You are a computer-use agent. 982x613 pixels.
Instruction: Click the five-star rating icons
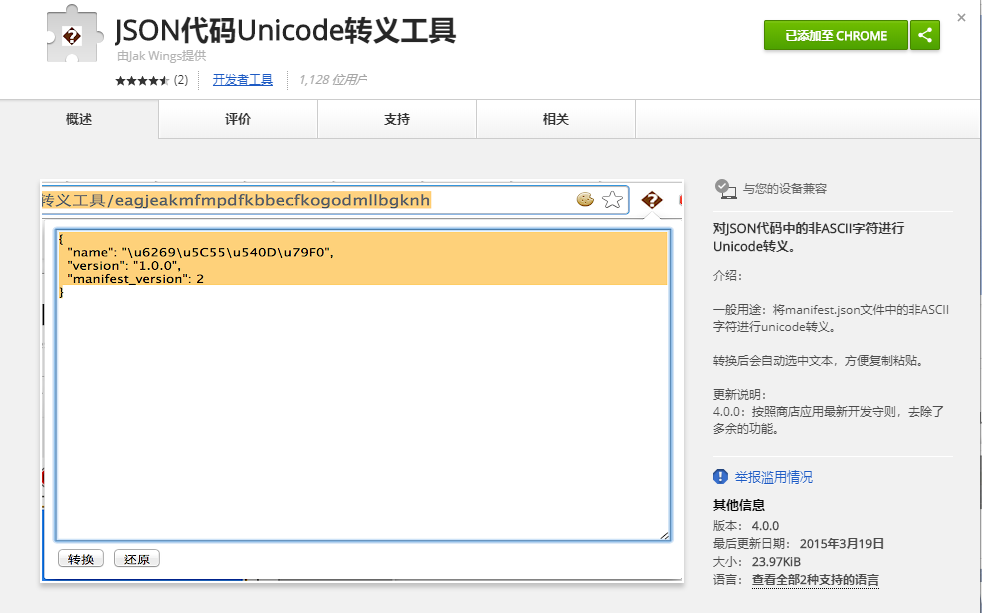point(142,80)
